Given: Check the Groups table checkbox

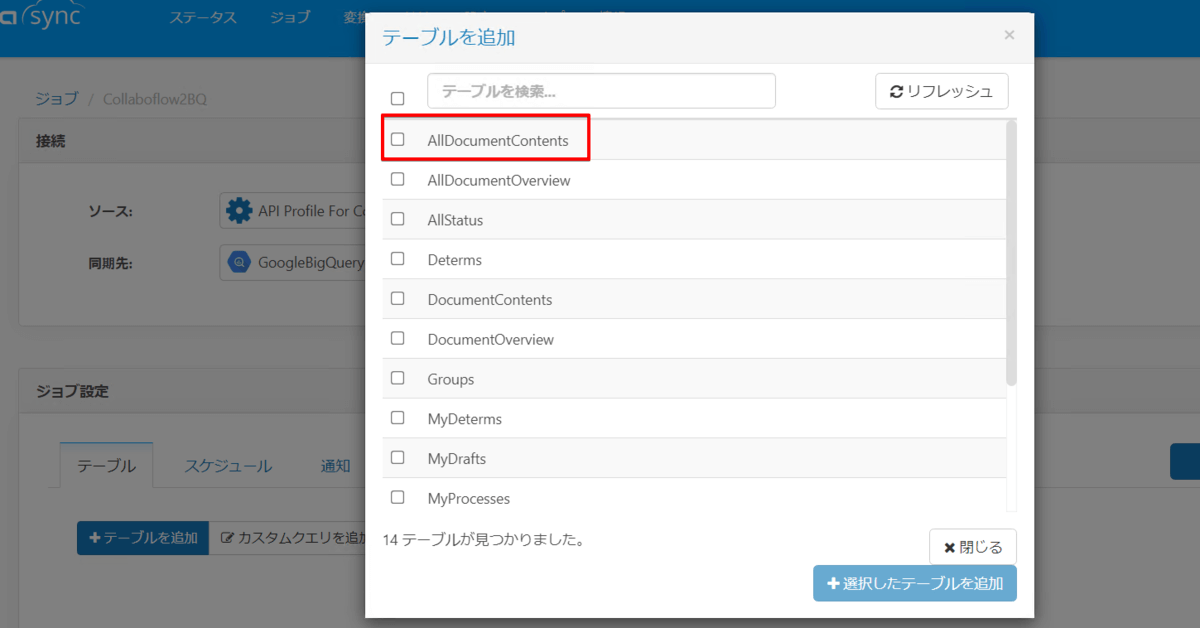Looking at the screenshot, I should (x=398, y=378).
